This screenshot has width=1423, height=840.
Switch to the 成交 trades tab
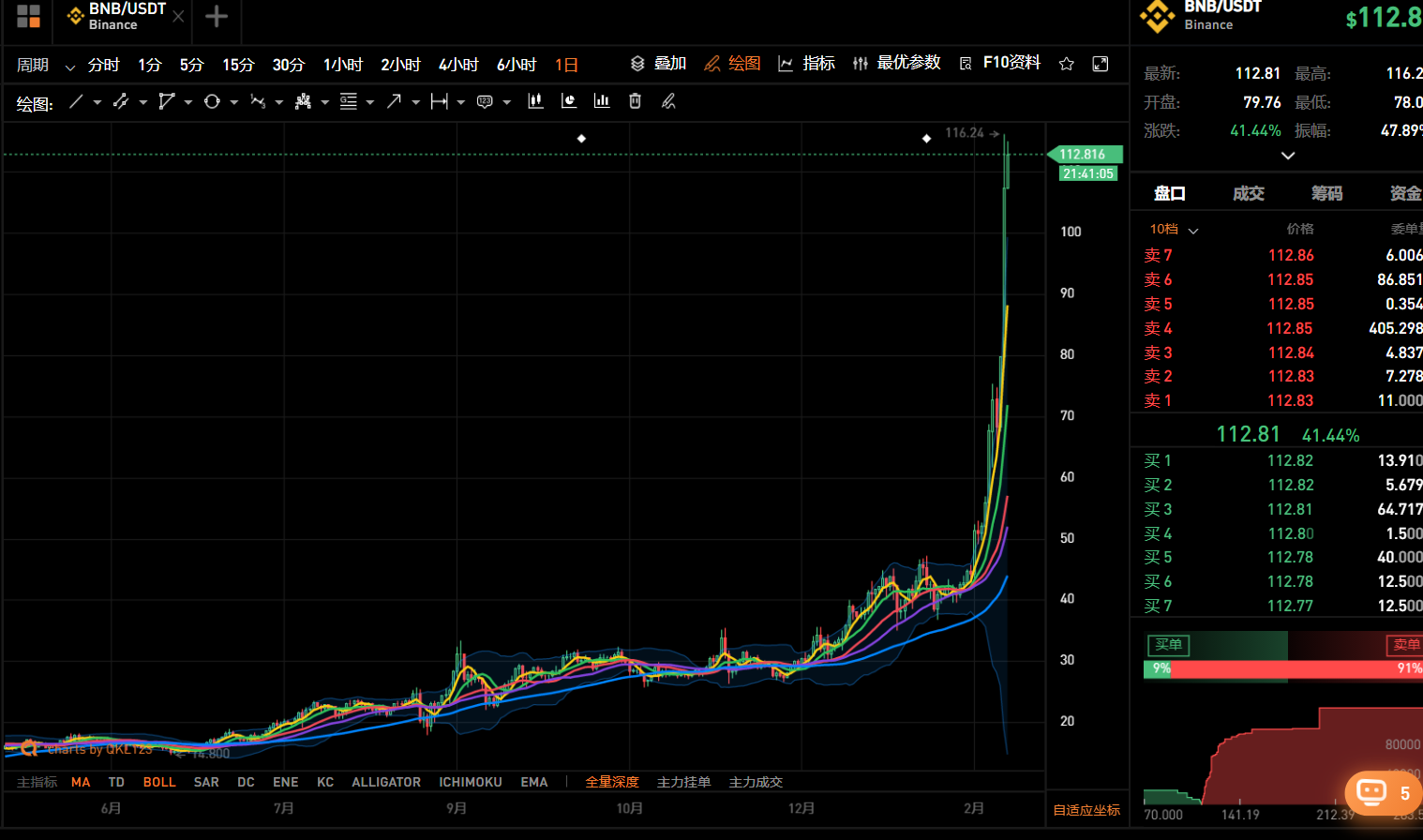coord(1248,193)
